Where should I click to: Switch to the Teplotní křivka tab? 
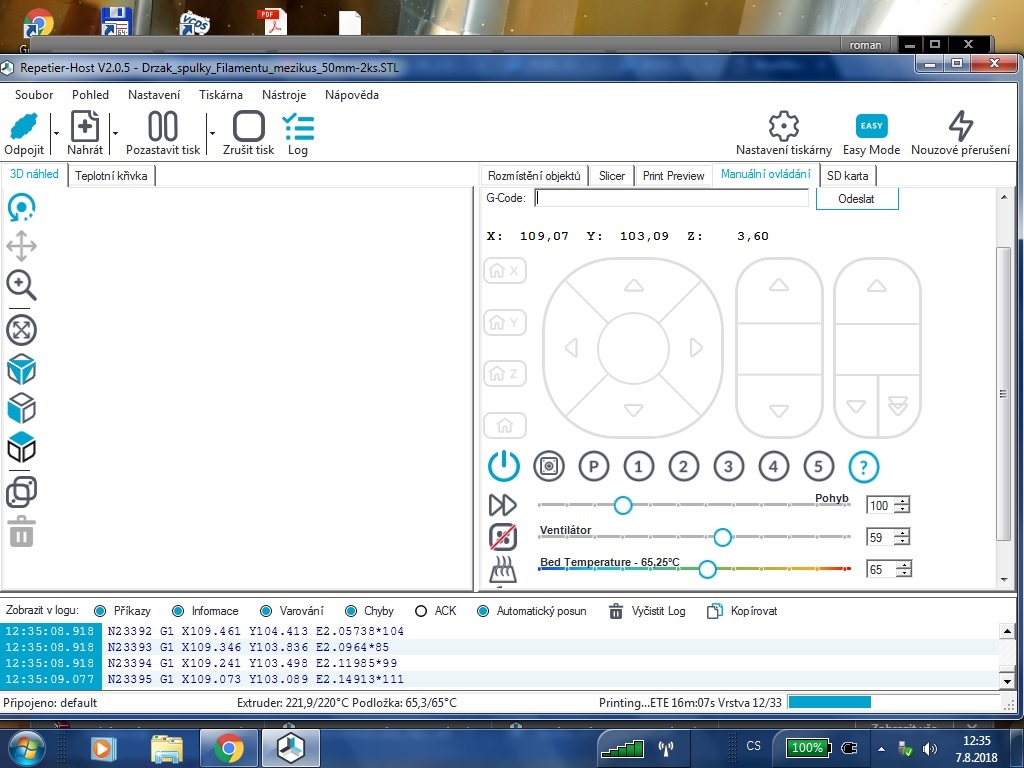coord(111,176)
